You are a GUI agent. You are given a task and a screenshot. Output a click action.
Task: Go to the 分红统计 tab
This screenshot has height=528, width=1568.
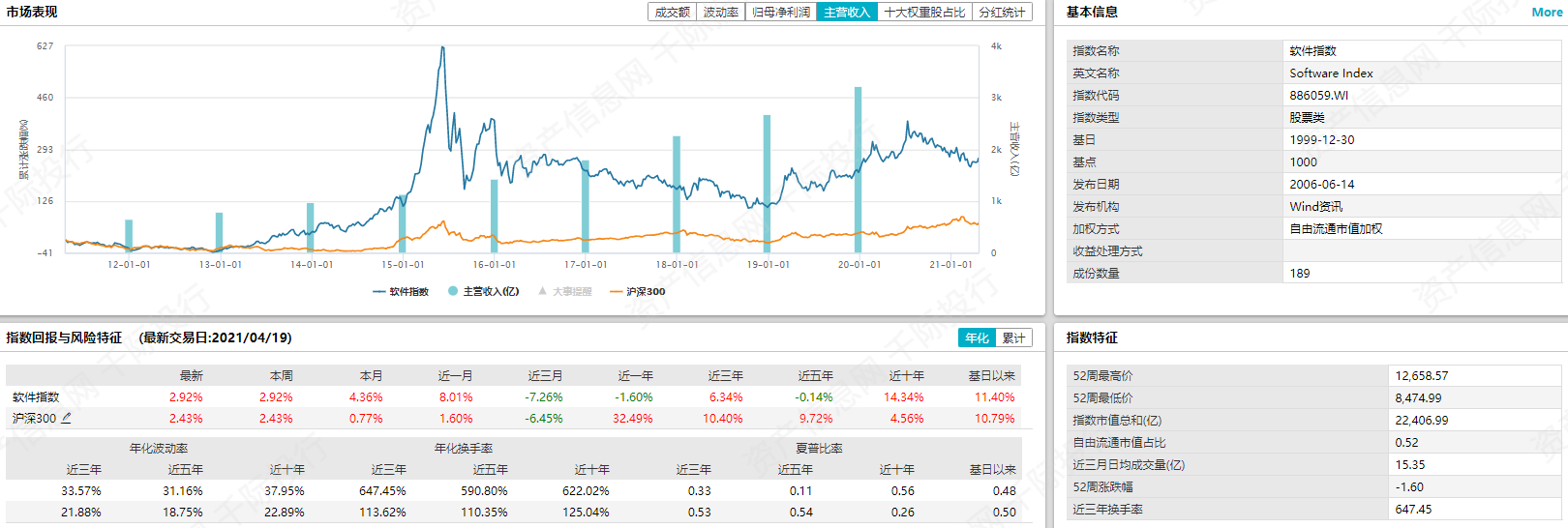[x=1002, y=13]
